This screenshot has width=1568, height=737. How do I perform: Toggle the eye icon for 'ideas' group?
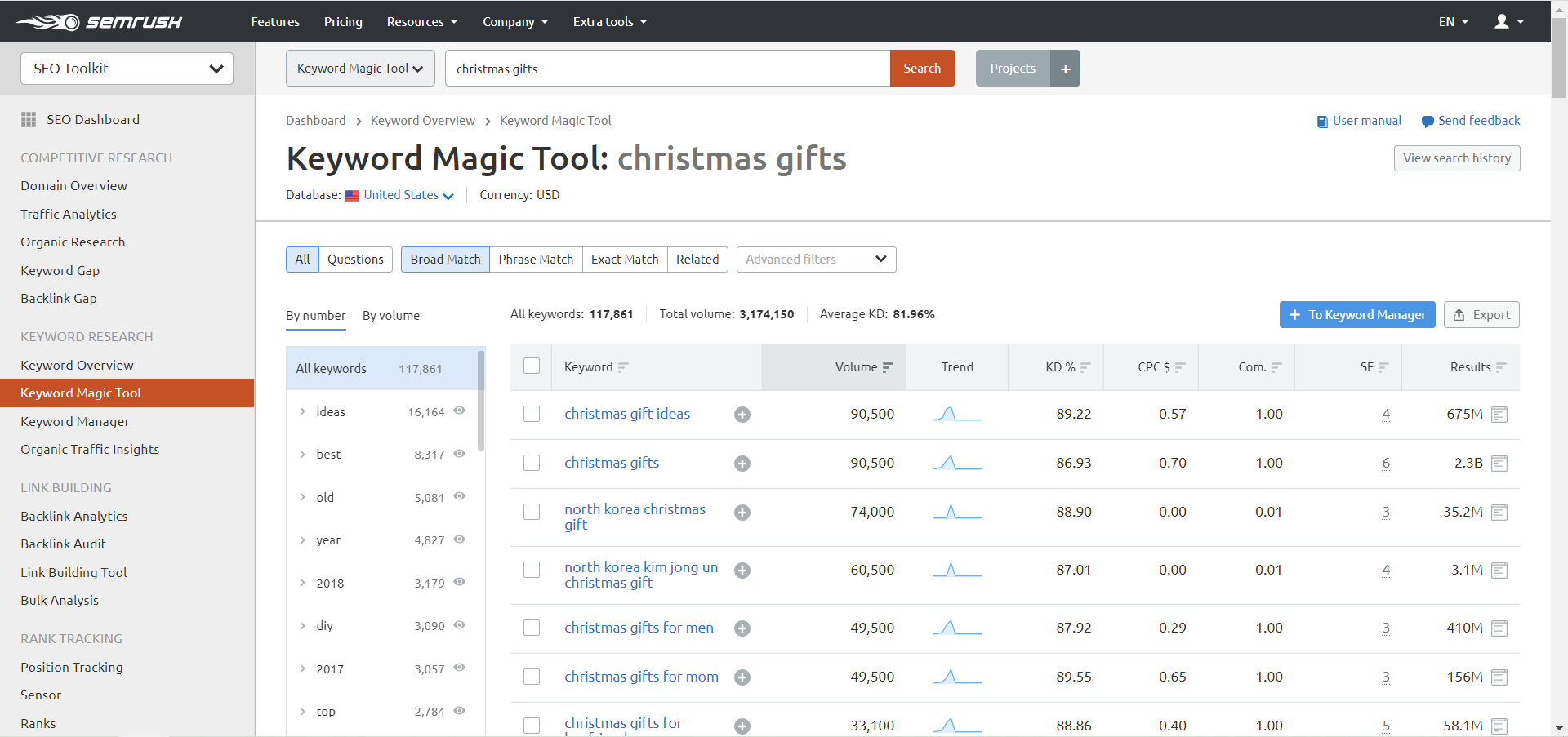[x=460, y=411]
